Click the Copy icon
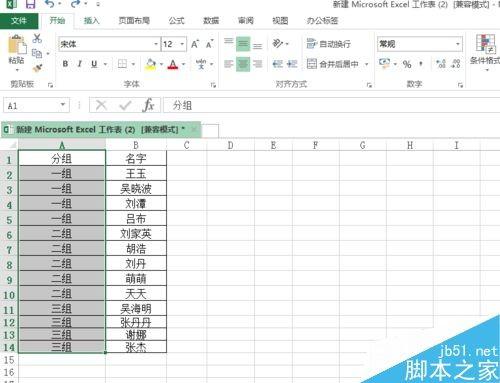Viewport: 500px width, 383px height. click(x=37, y=53)
